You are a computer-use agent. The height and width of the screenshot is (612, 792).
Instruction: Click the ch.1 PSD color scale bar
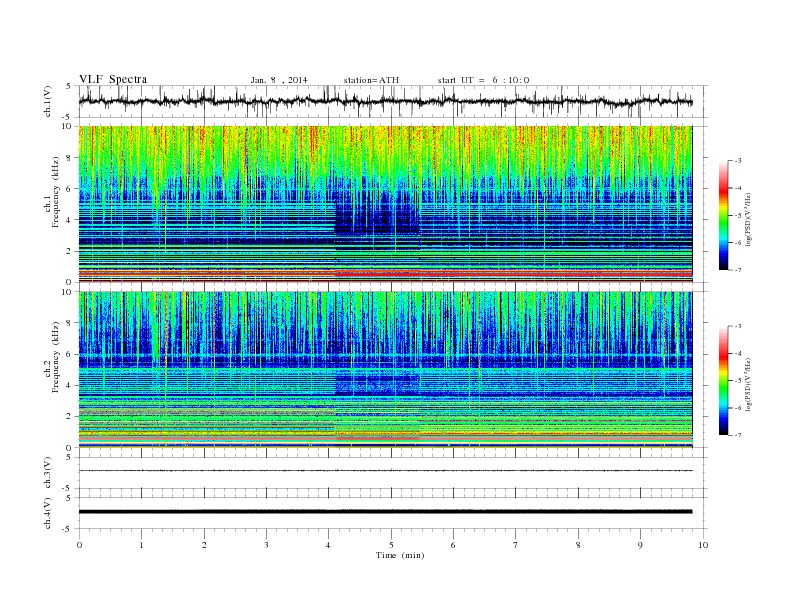coord(724,215)
